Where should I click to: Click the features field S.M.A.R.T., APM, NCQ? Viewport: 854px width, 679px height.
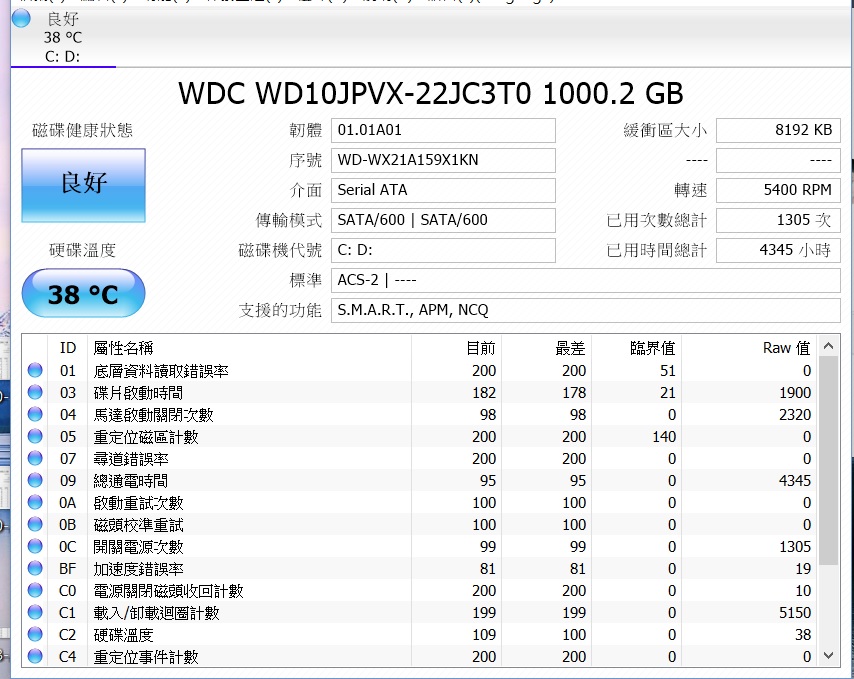tap(585, 310)
